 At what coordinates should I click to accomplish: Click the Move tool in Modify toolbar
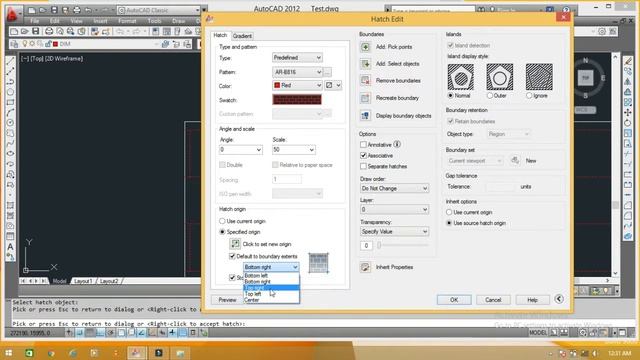[x=628, y=113]
